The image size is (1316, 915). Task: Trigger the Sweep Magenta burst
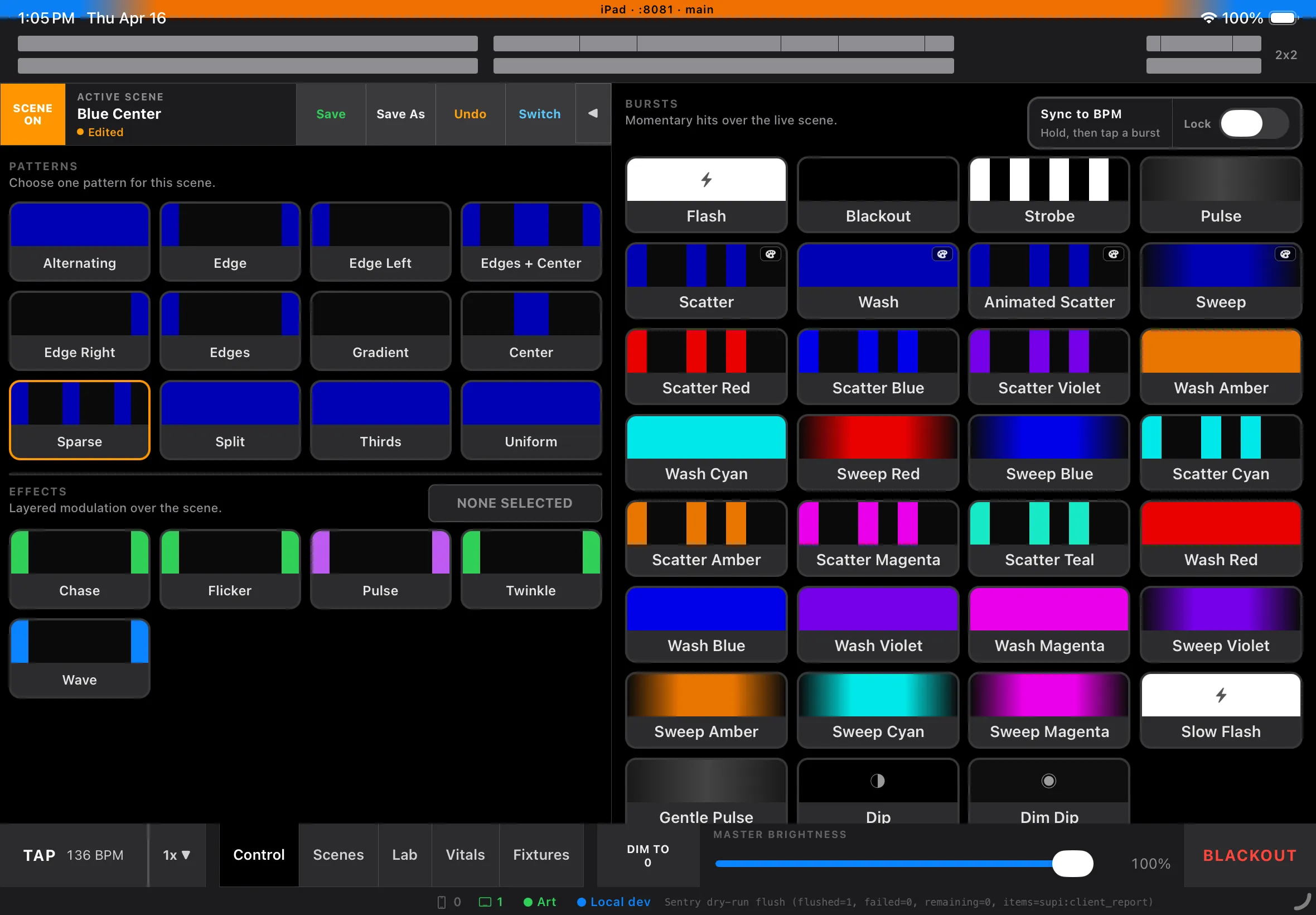click(x=1048, y=710)
